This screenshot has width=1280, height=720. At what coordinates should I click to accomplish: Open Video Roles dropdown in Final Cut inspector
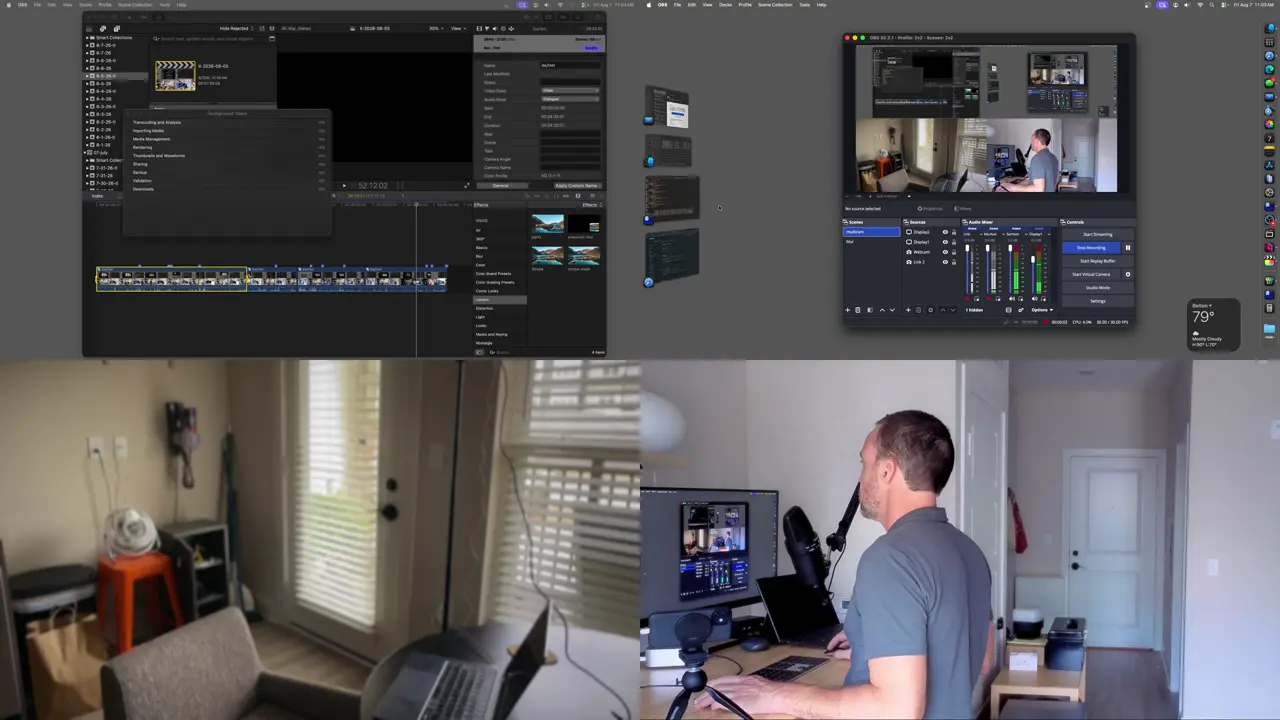(x=570, y=90)
